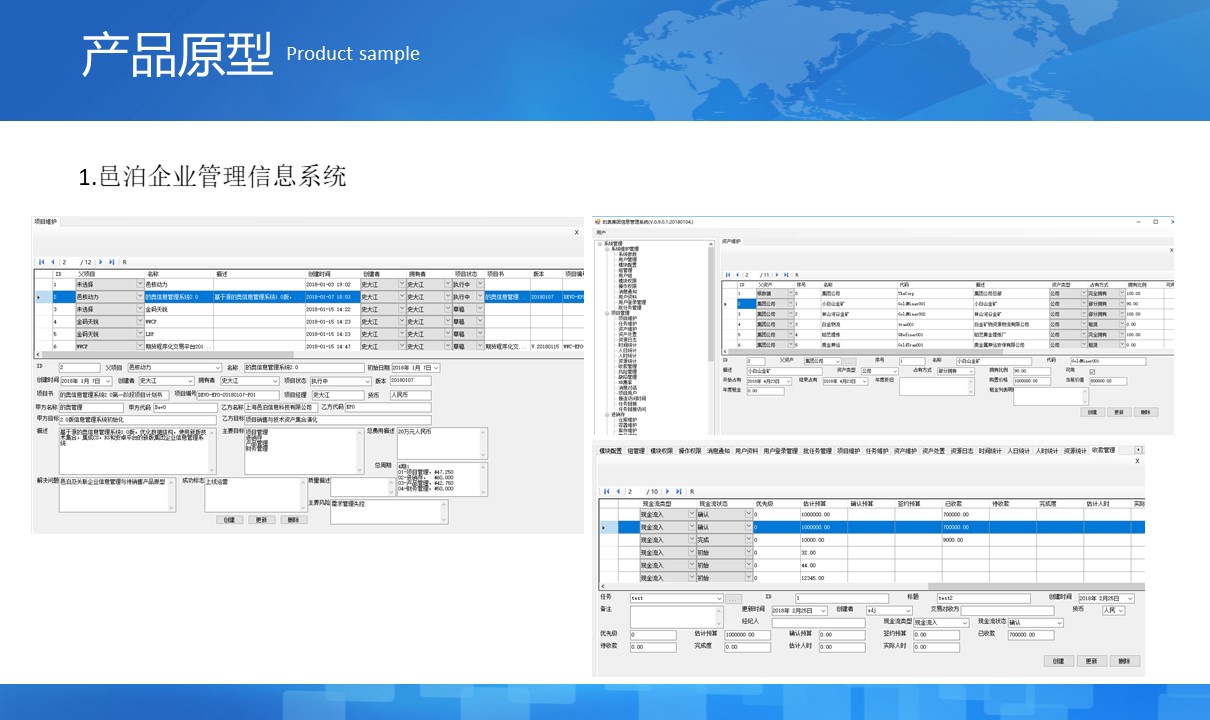Click refresh R in 收客管理 navigator

tap(692, 491)
